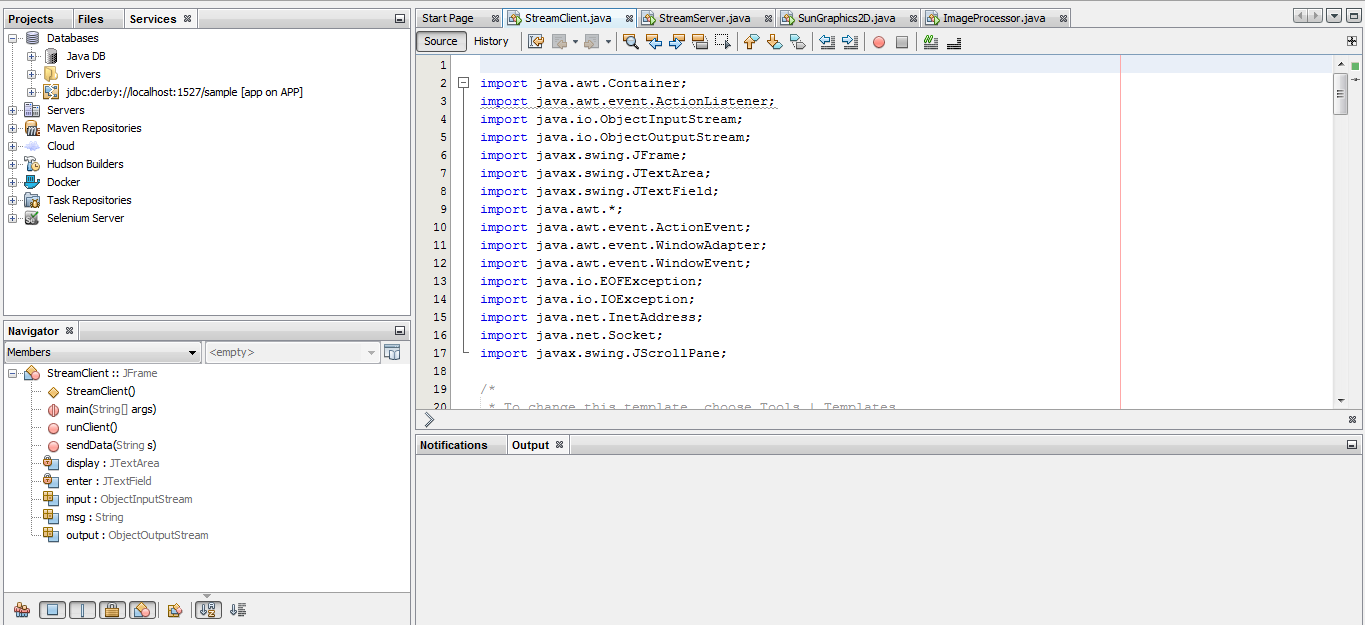Expand the Drivers node

point(32,74)
